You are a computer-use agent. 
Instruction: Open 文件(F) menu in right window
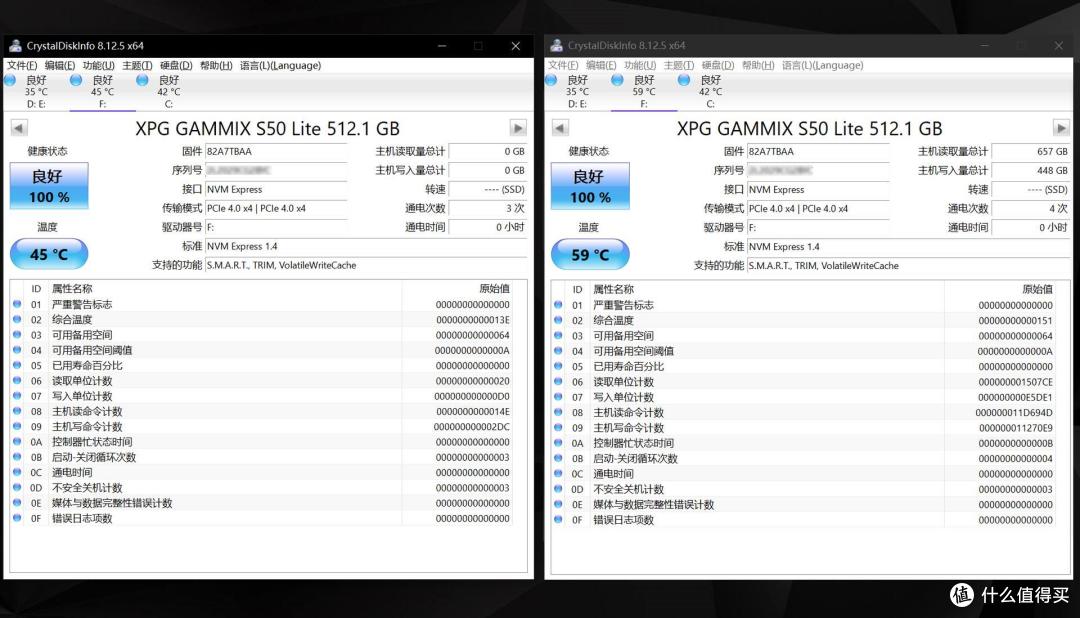563,65
